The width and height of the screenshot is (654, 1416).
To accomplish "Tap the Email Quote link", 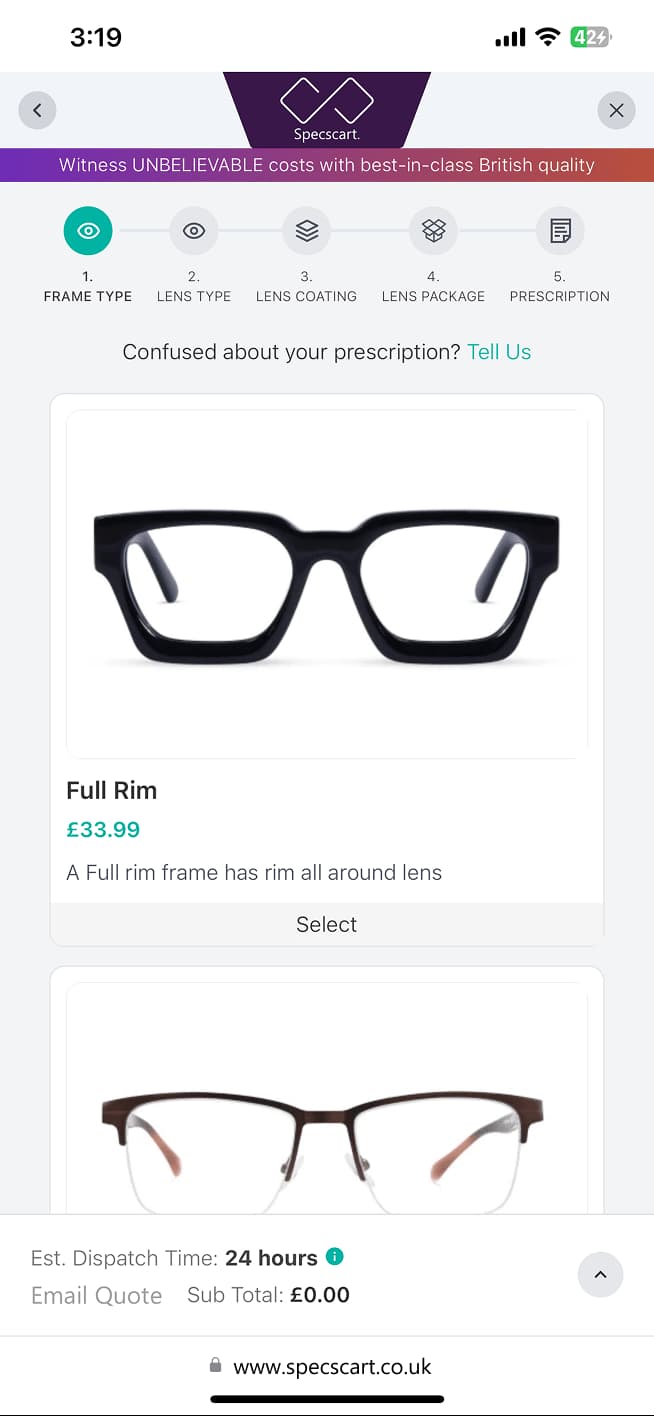I will (x=96, y=1295).
